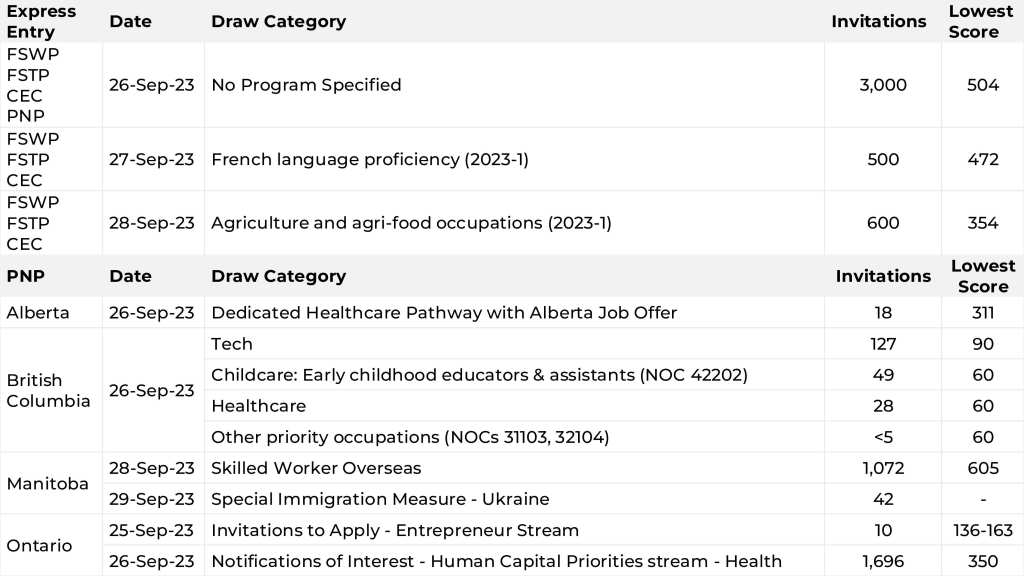Select the 1,696 invitations value
1024x576 pixels.
tap(883, 561)
